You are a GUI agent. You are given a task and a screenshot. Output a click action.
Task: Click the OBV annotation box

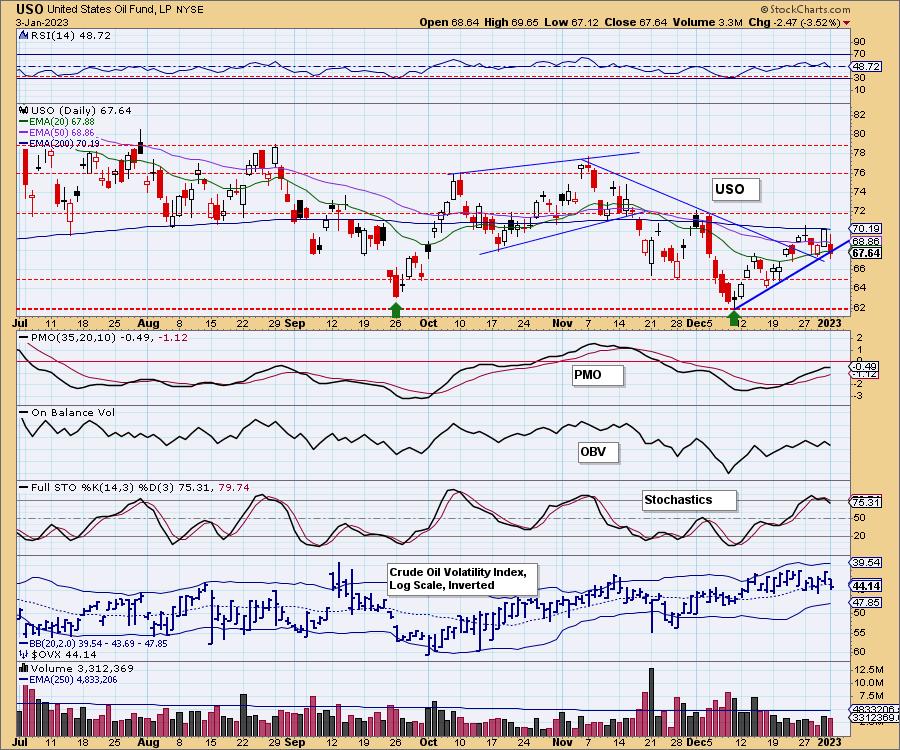click(x=598, y=452)
